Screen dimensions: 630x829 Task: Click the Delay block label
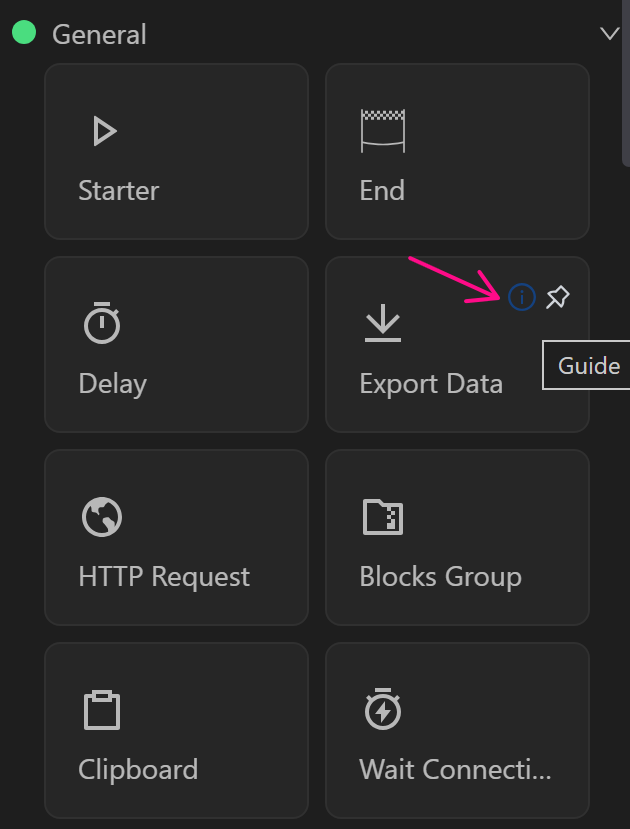112,383
